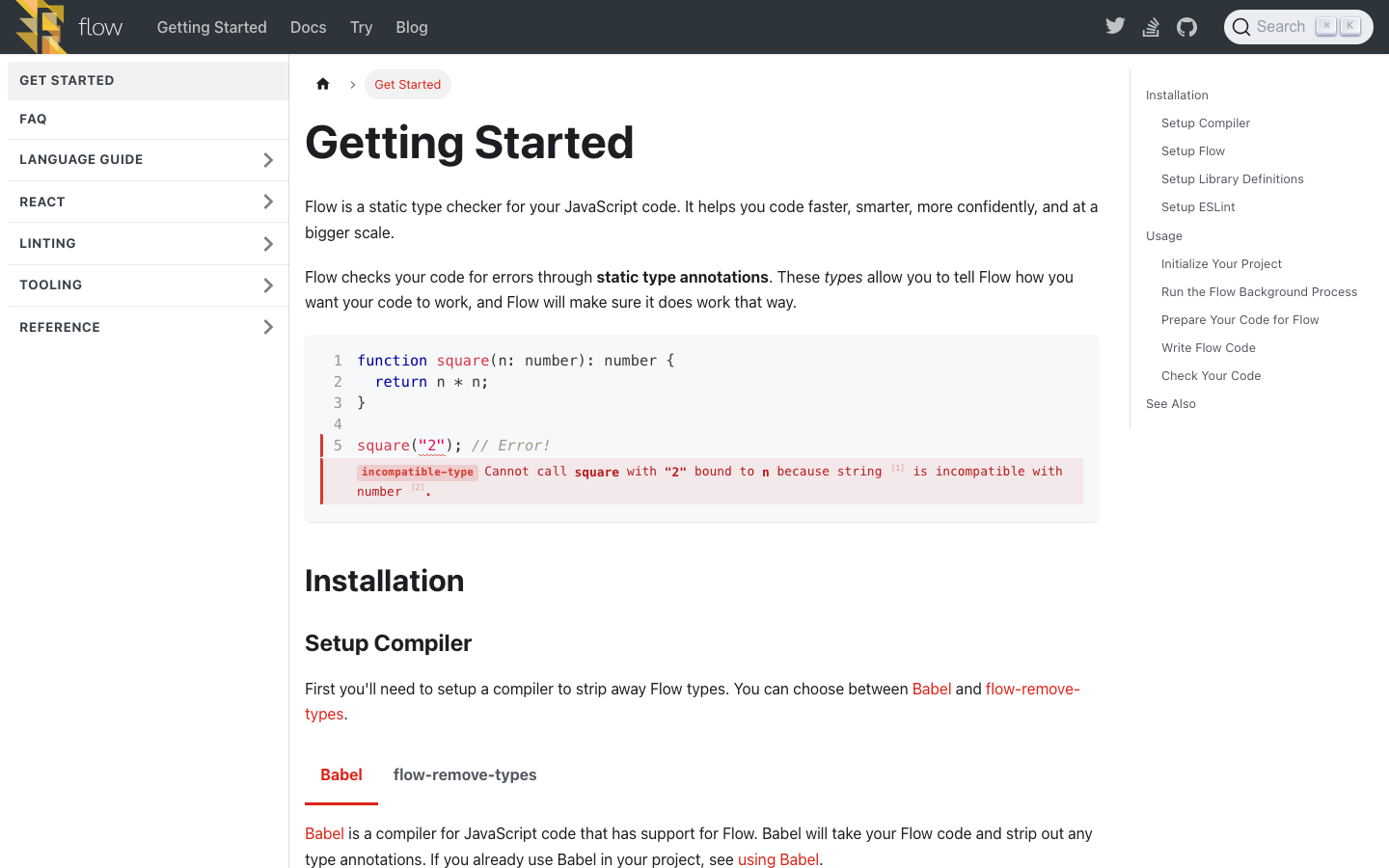Screen dimensions: 1389x868
Task: Click the incompatible-type error badge
Action: [x=418, y=472]
